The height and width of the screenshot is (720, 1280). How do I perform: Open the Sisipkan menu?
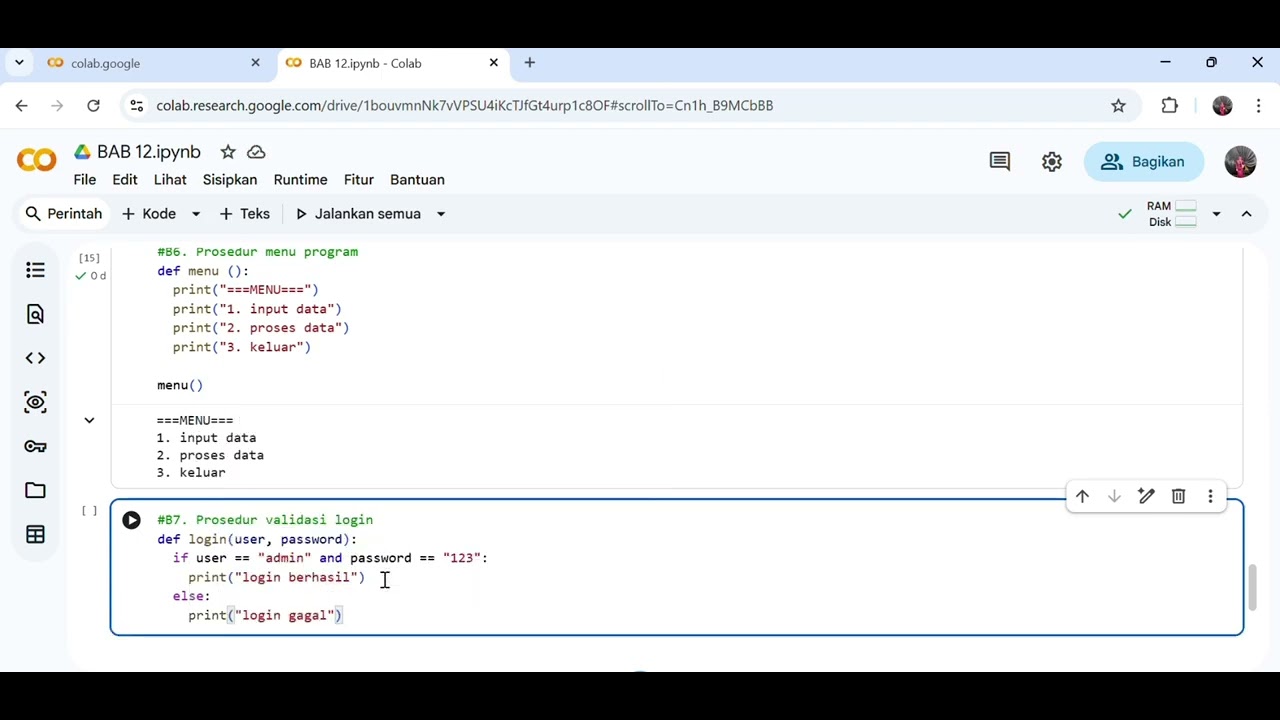[x=230, y=180]
